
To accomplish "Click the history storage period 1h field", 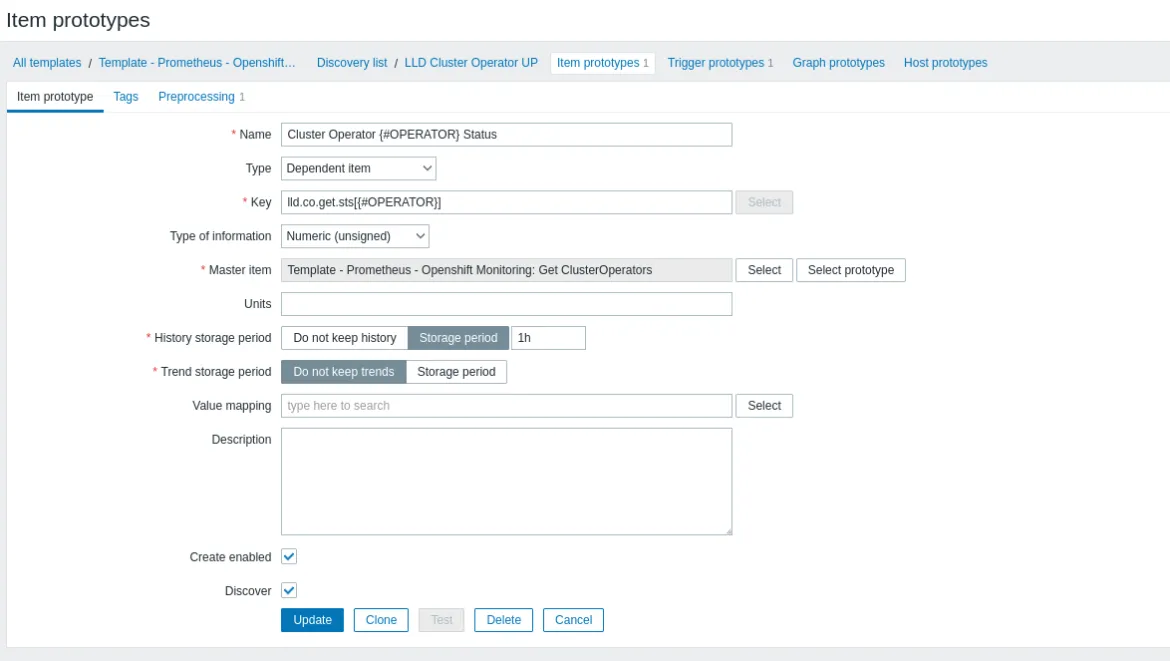I will coord(548,337).
